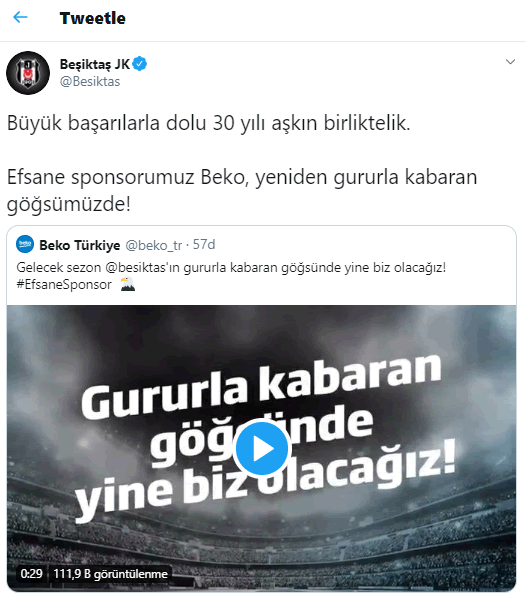This screenshot has height=601, width=526.
Task: Click Beko Türkiye account name
Action: (x=80, y=245)
